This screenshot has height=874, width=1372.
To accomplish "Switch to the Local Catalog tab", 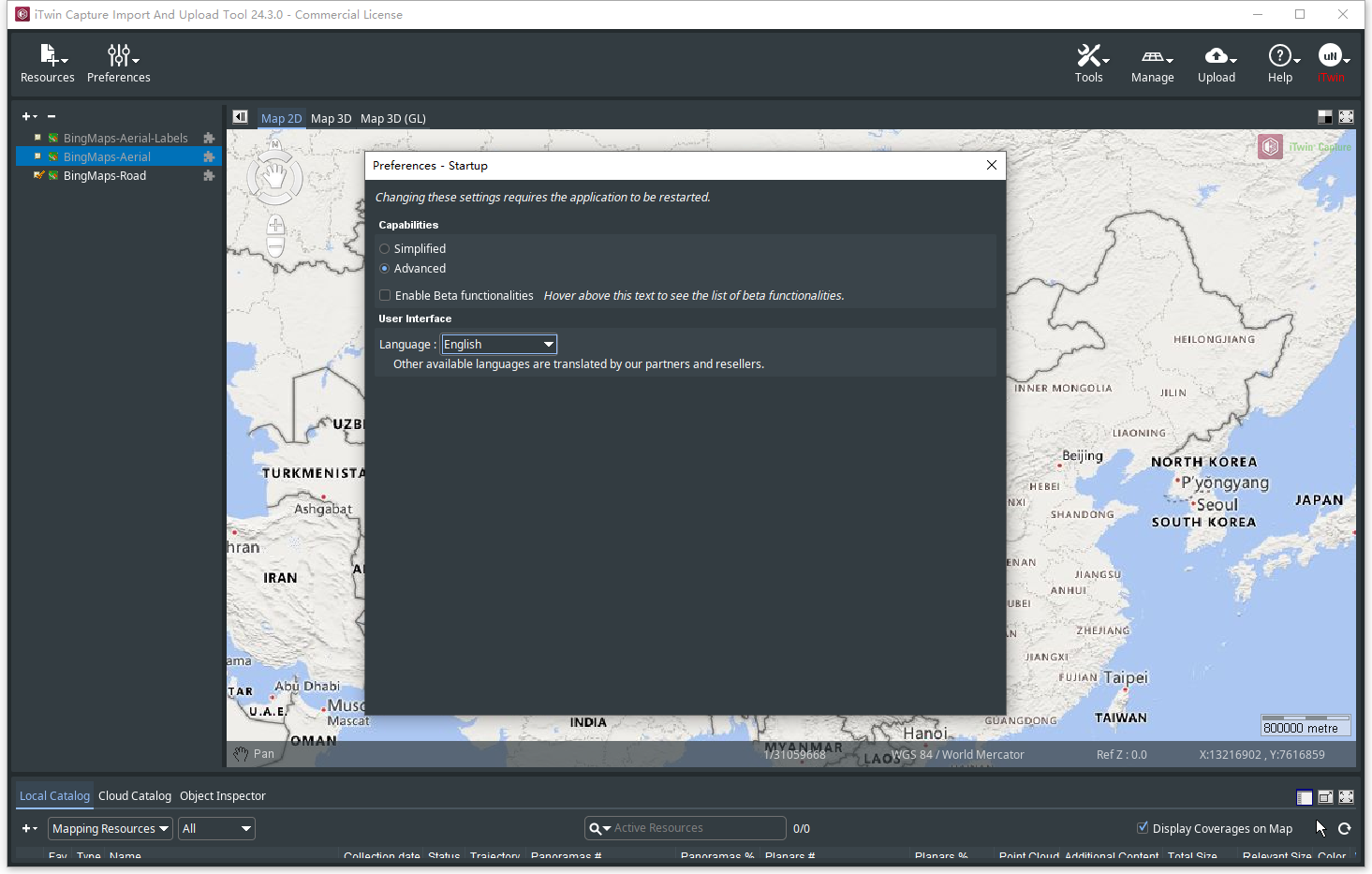I will click(54, 795).
